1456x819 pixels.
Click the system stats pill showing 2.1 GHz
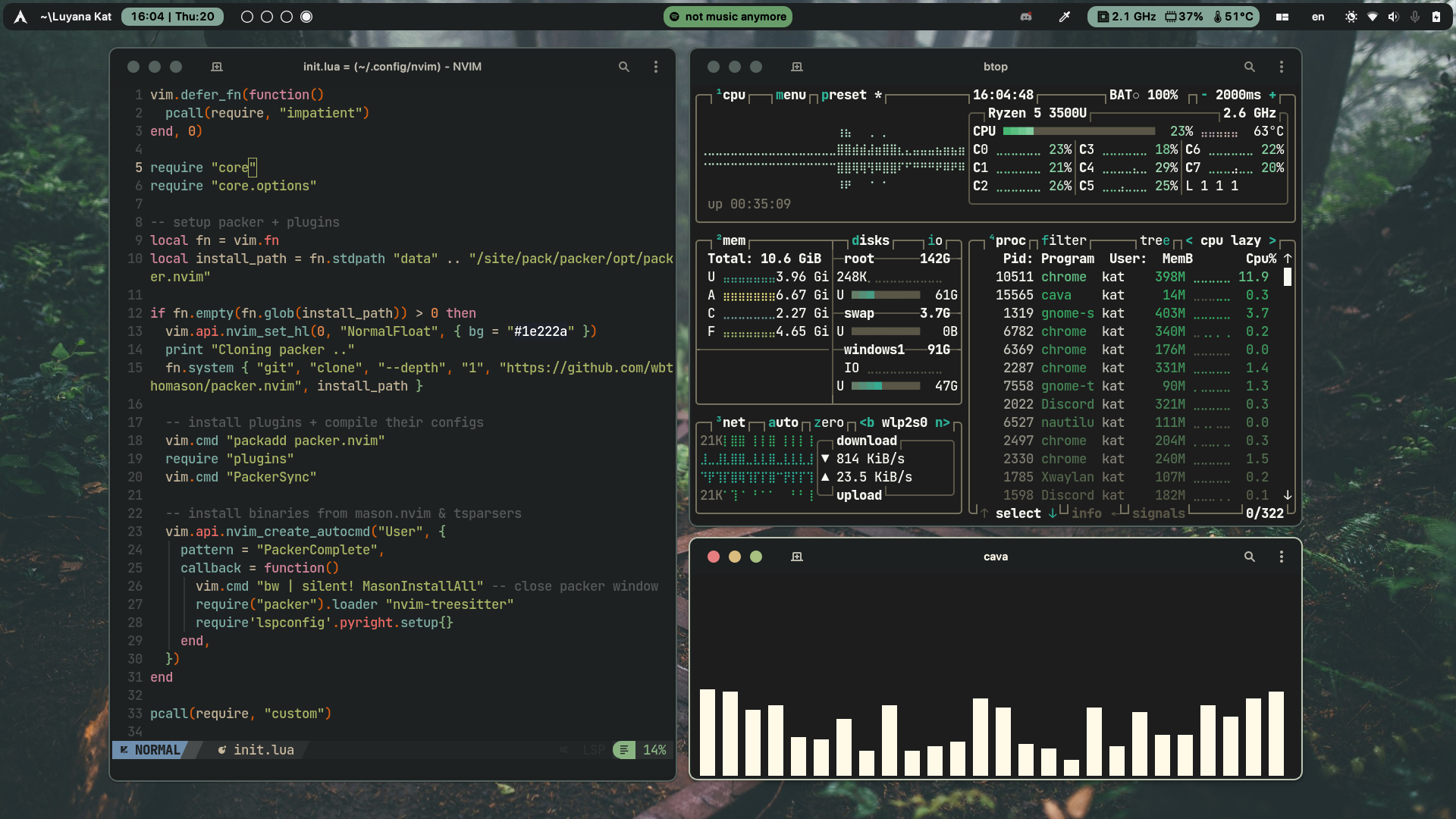point(1173,17)
